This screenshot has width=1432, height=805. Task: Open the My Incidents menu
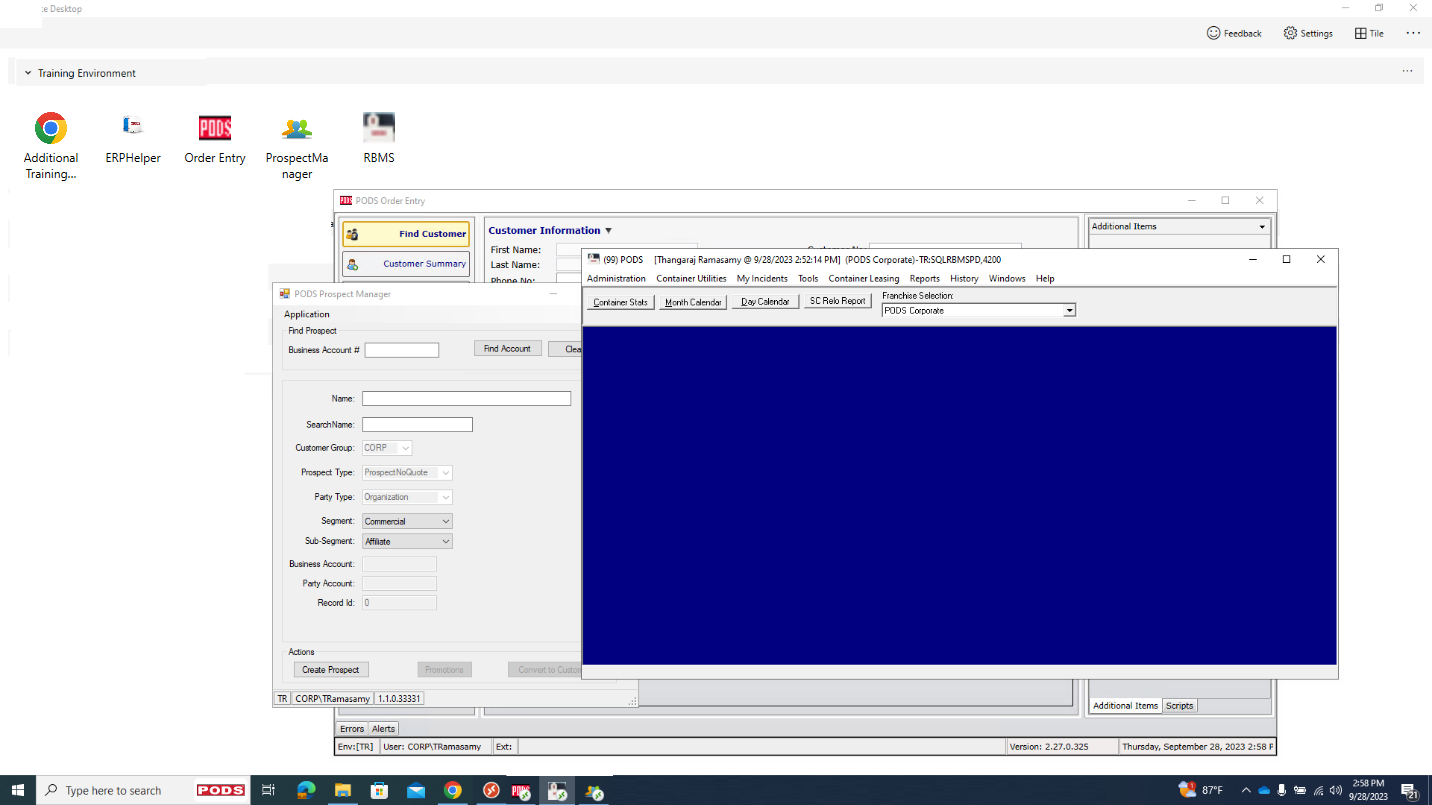pos(762,278)
